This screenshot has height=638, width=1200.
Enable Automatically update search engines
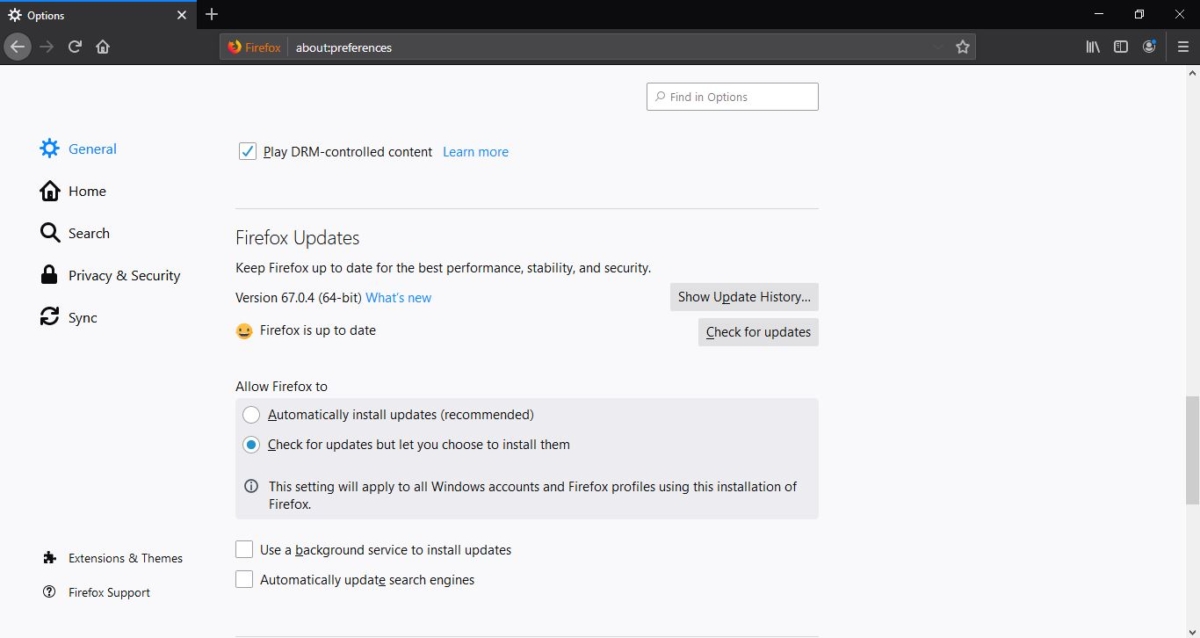tap(244, 579)
